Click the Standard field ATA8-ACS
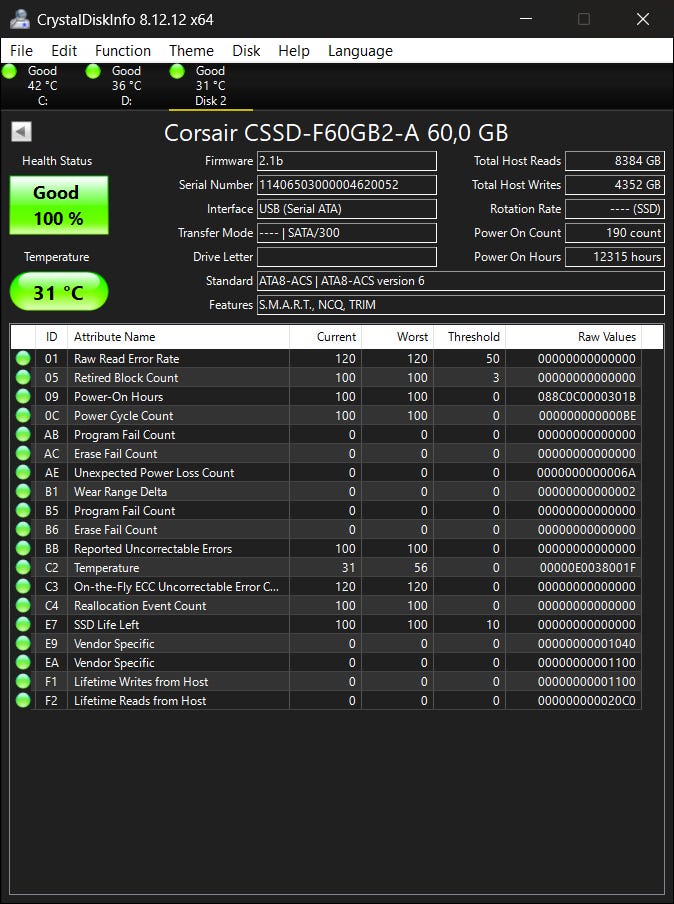The image size is (674, 904). point(461,281)
